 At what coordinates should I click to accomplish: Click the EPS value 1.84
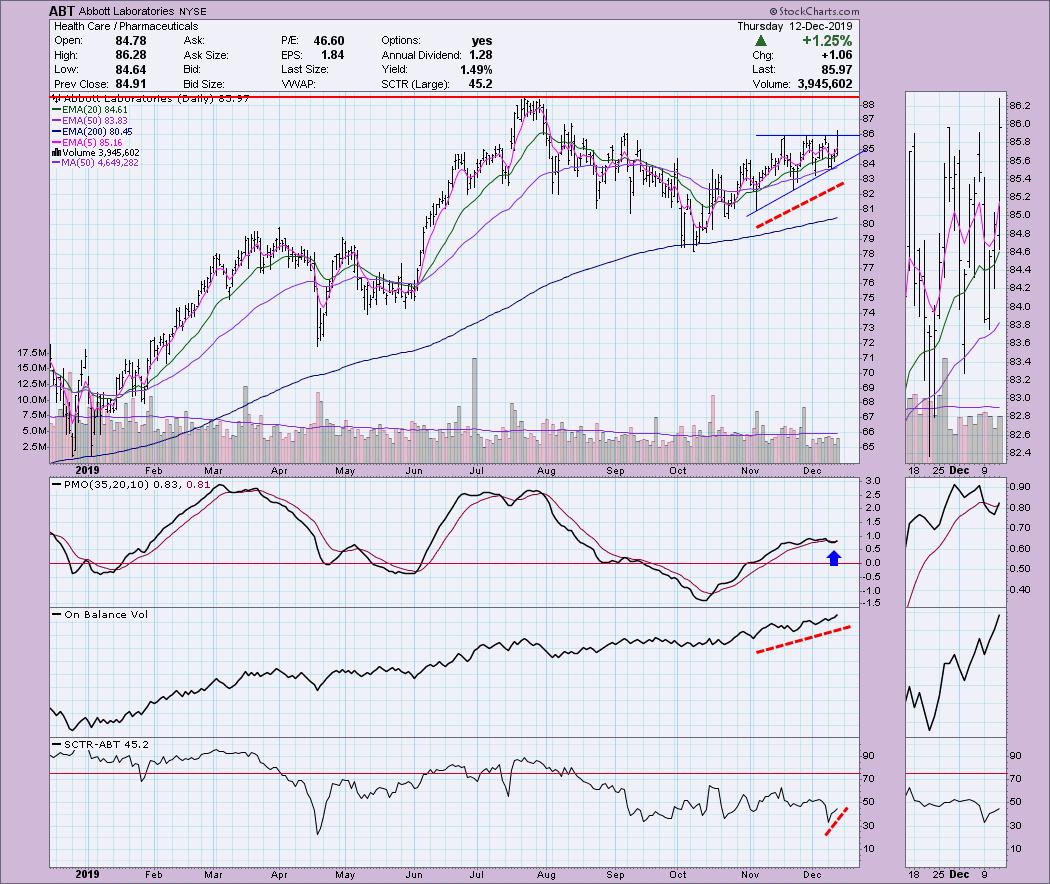pos(333,55)
